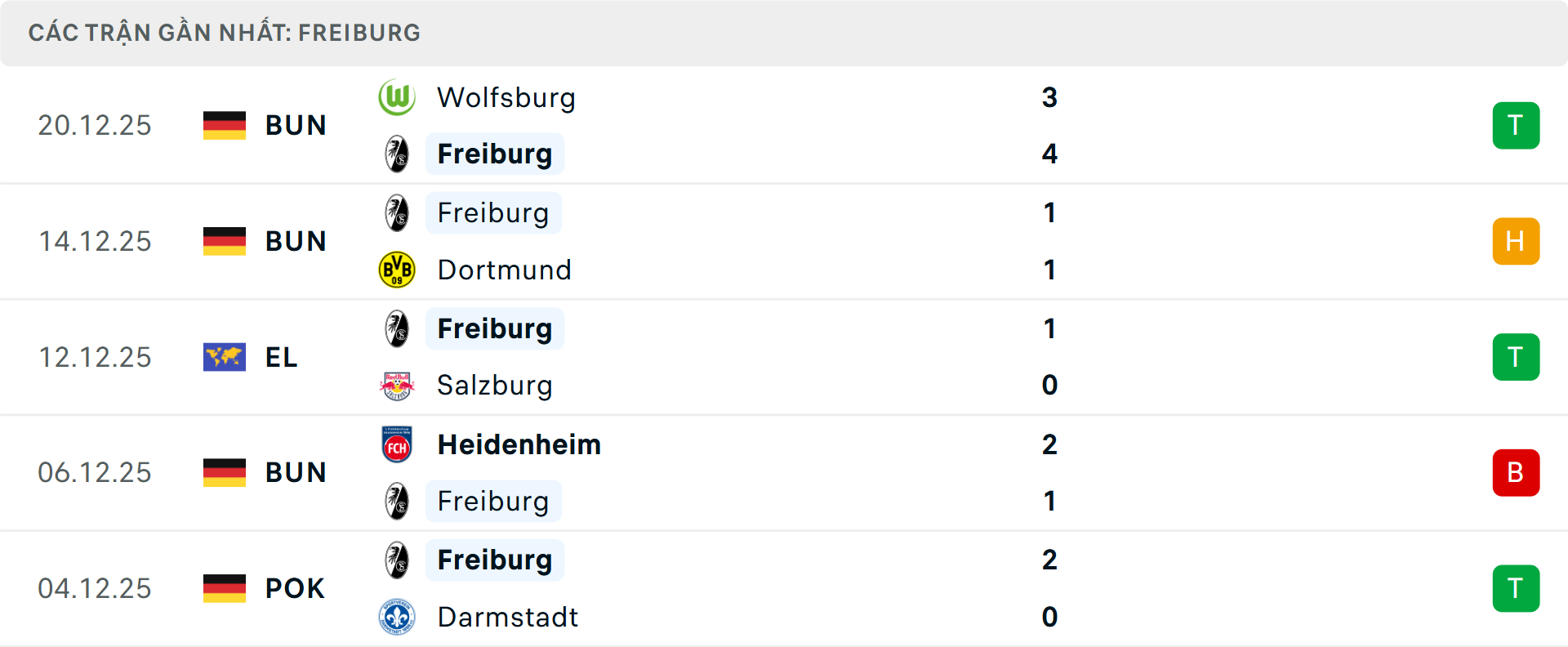
Task: Toggle the yellow H badge for Dortmund draw
Action: (x=1517, y=241)
